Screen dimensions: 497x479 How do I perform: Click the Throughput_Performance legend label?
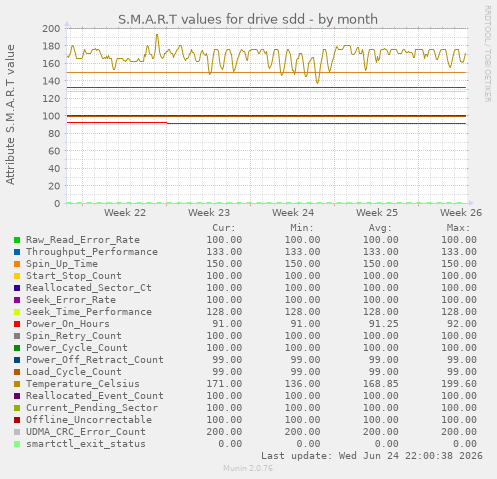pyautogui.click(x=92, y=252)
